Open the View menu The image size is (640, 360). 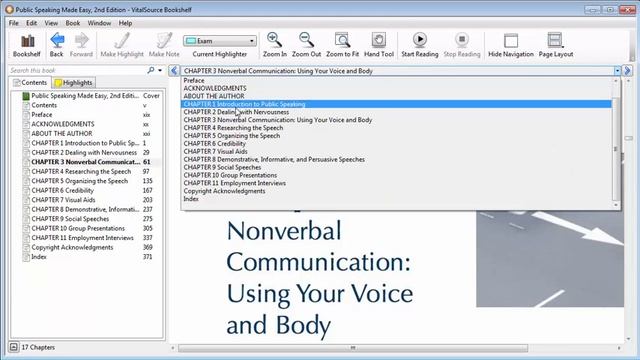point(51,23)
